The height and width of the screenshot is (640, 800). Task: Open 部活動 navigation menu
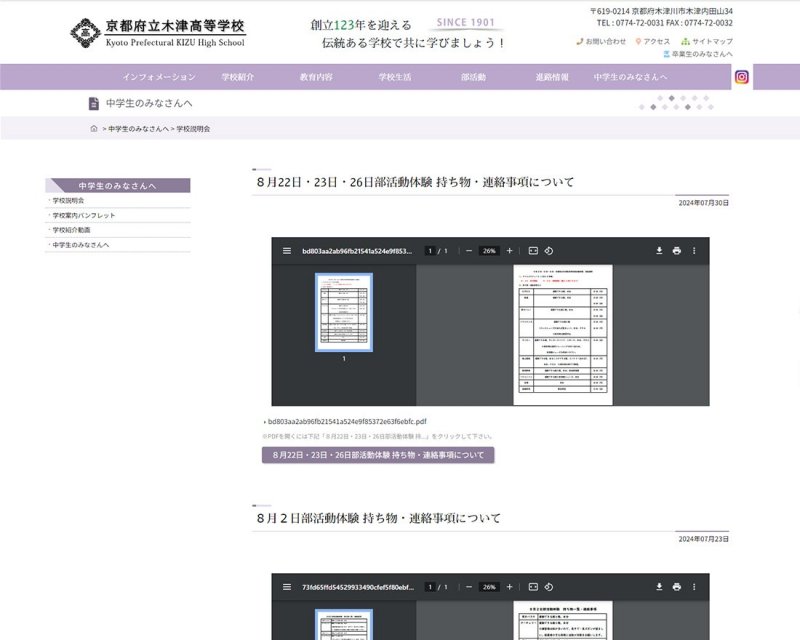(474, 77)
